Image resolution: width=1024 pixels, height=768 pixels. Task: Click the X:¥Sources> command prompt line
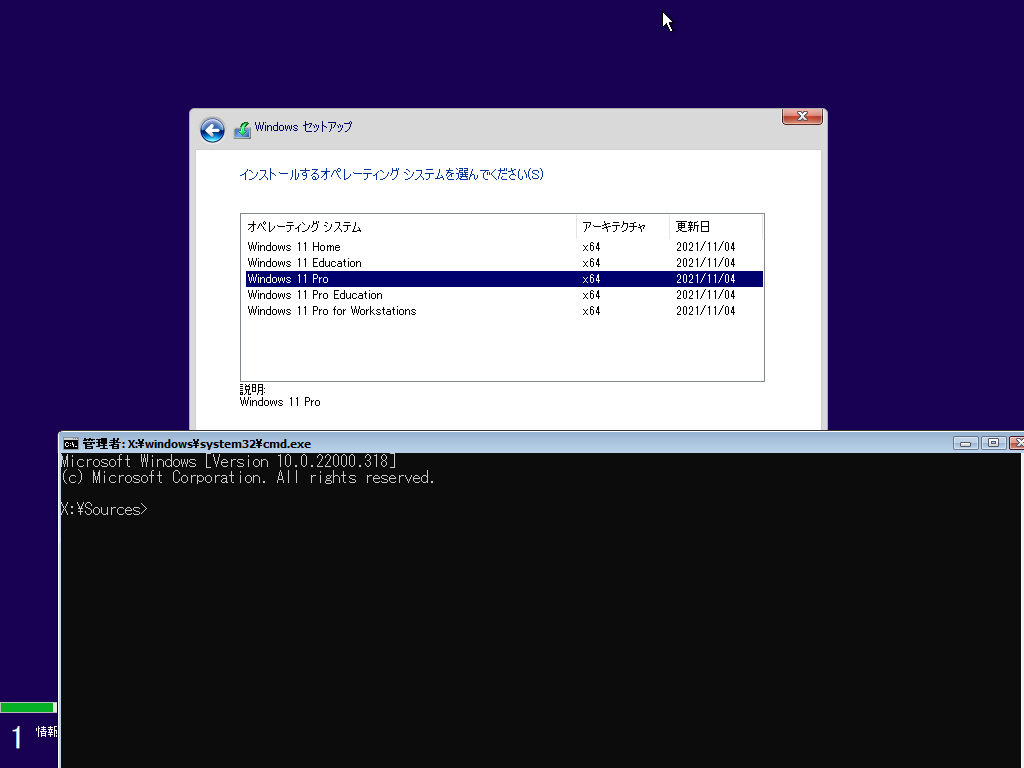point(104,509)
